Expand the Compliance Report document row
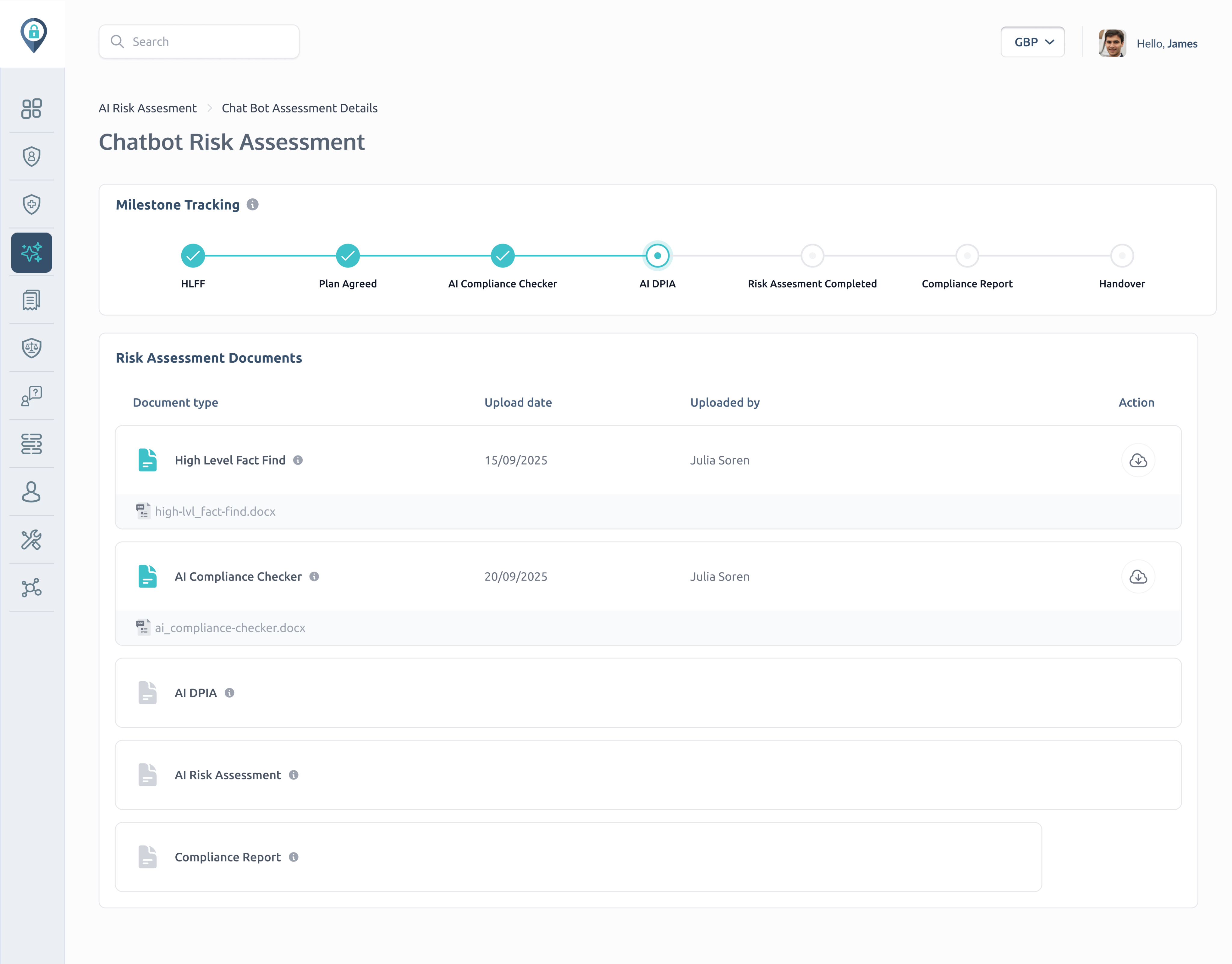 [227, 857]
